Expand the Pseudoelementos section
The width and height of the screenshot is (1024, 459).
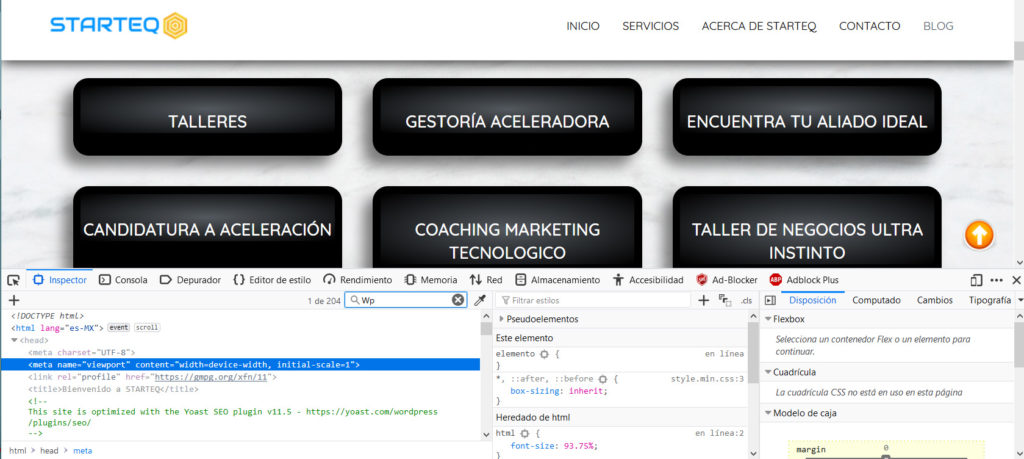501,319
